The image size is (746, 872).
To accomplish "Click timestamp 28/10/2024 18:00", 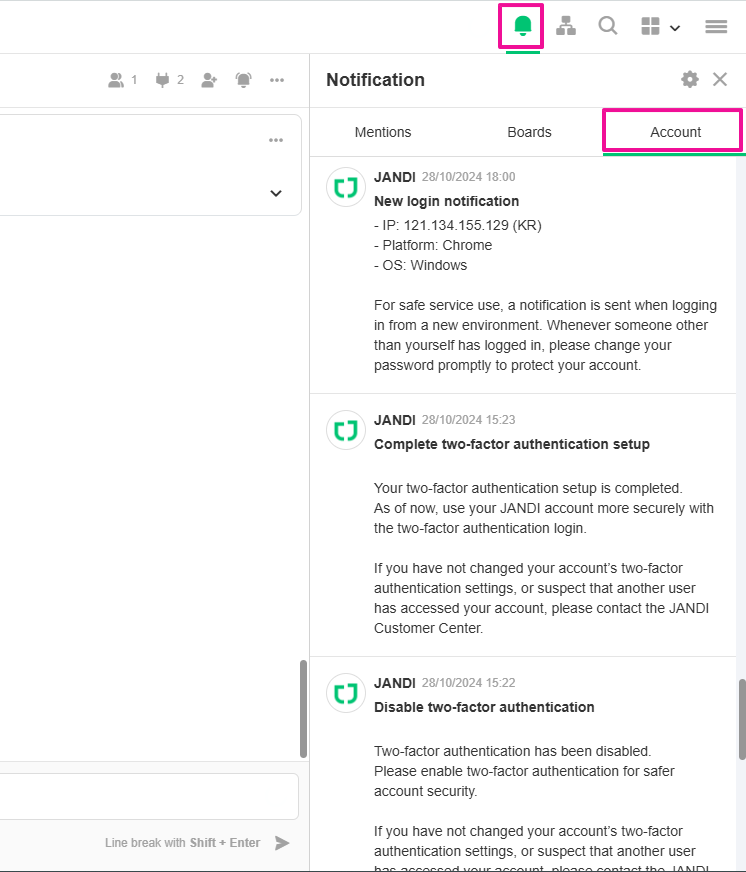I will click(468, 177).
